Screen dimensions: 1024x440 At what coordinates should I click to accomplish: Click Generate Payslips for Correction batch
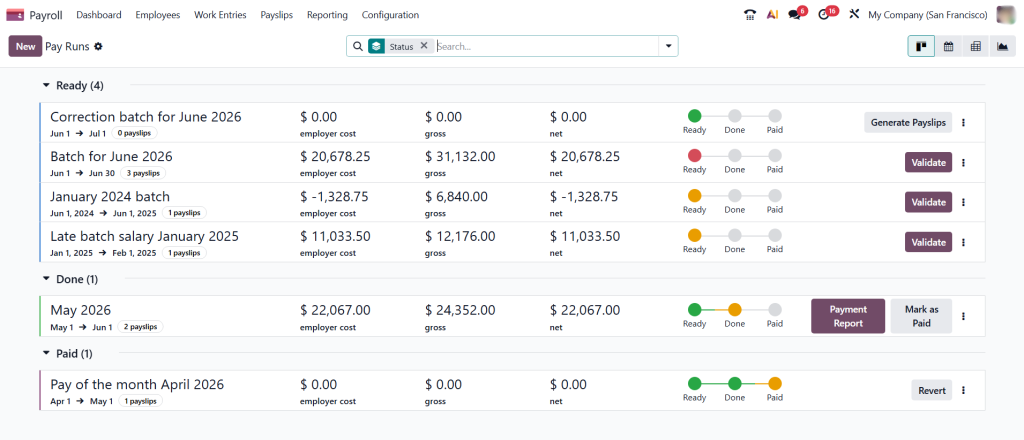pos(908,123)
